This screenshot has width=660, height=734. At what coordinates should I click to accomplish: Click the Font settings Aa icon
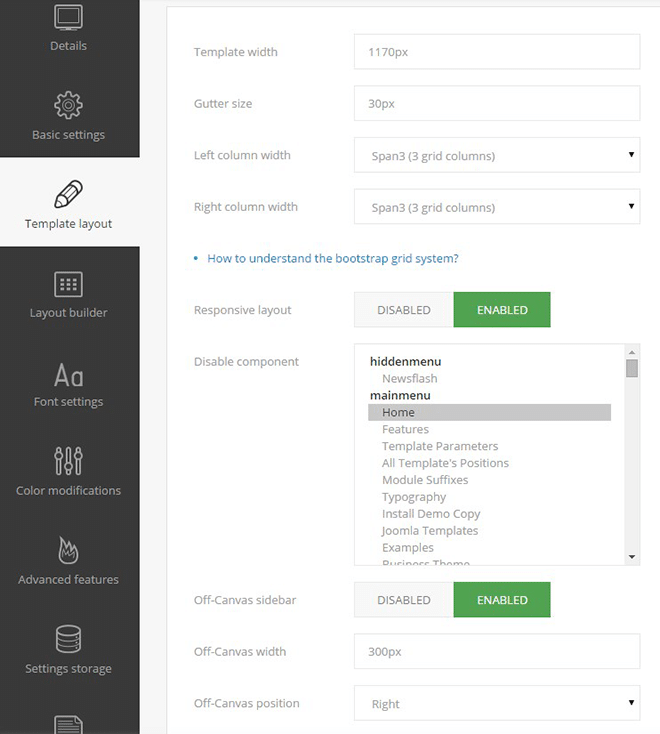tap(68, 375)
